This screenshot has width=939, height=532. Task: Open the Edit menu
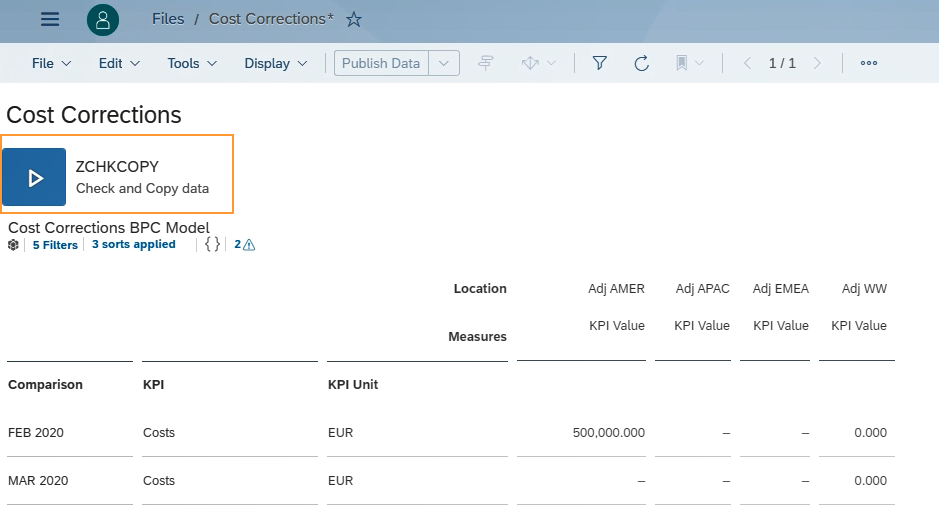(x=119, y=64)
